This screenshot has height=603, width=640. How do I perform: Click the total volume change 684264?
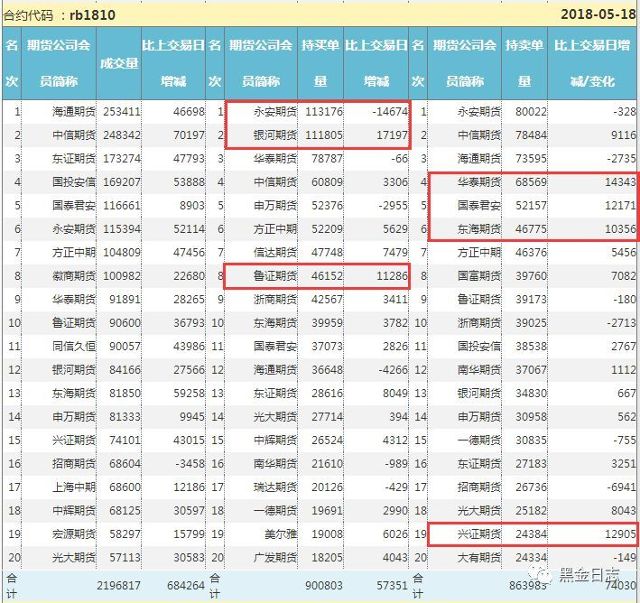(x=186, y=586)
